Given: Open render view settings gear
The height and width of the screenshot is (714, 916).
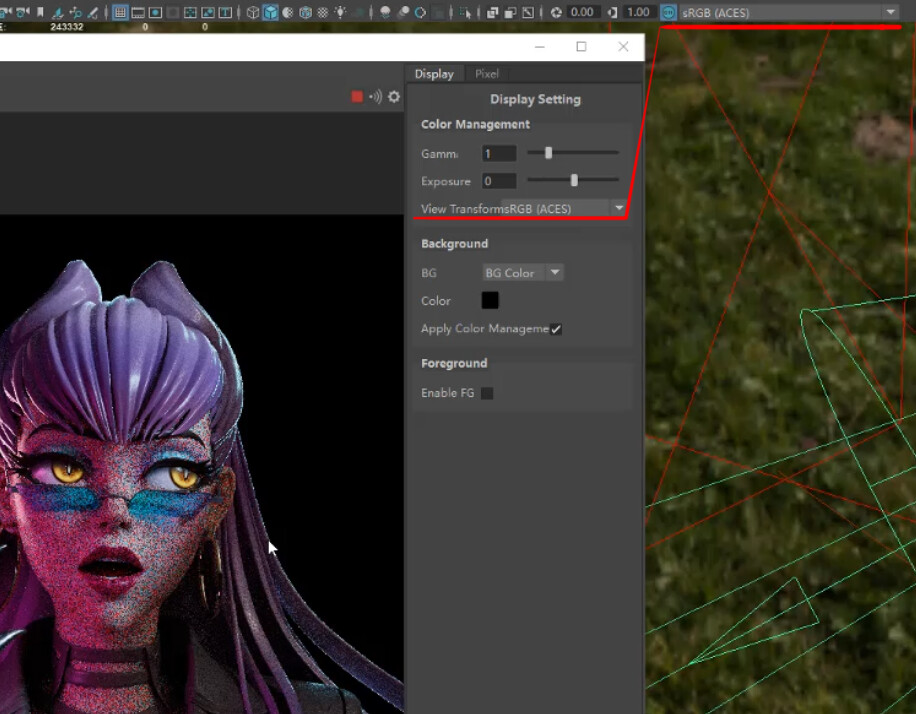Looking at the screenshot, I should point(394,96).
